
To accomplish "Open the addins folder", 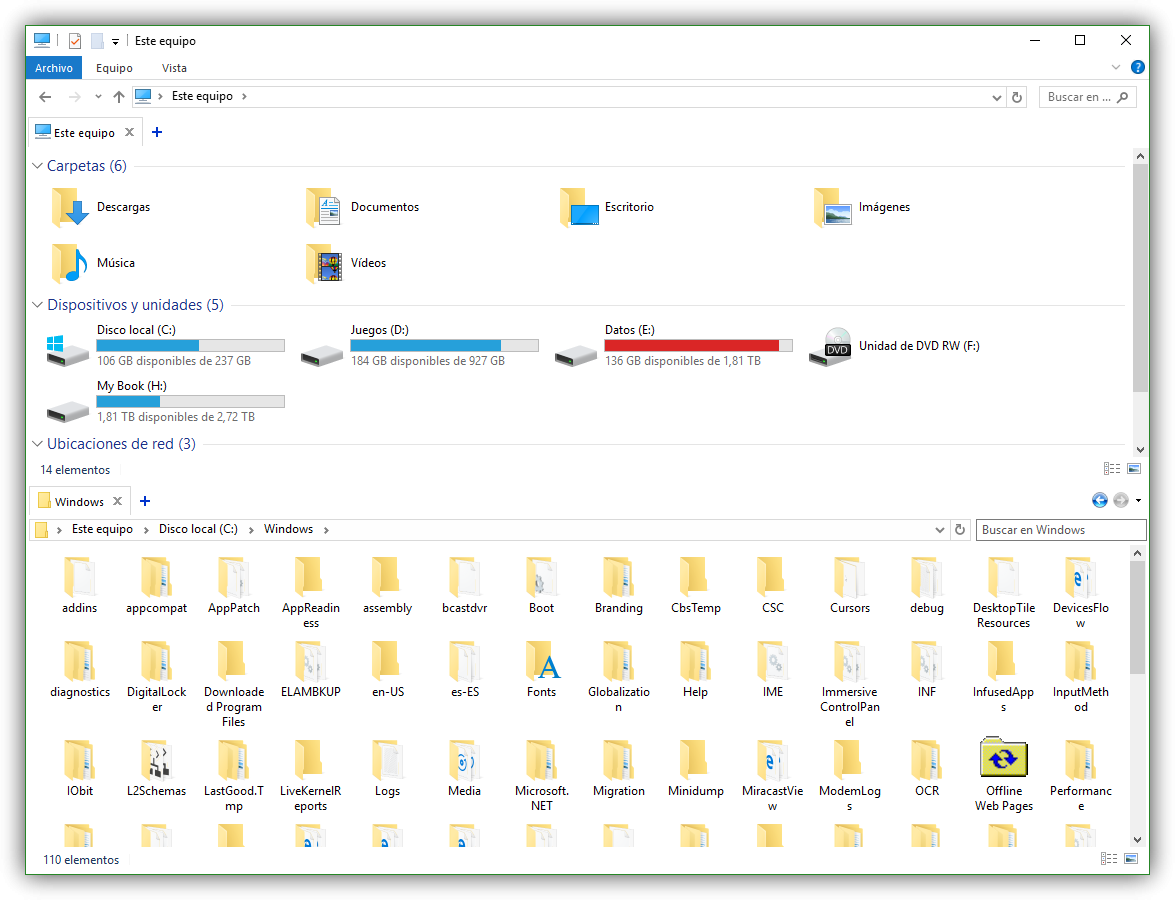I will (79, 585).
